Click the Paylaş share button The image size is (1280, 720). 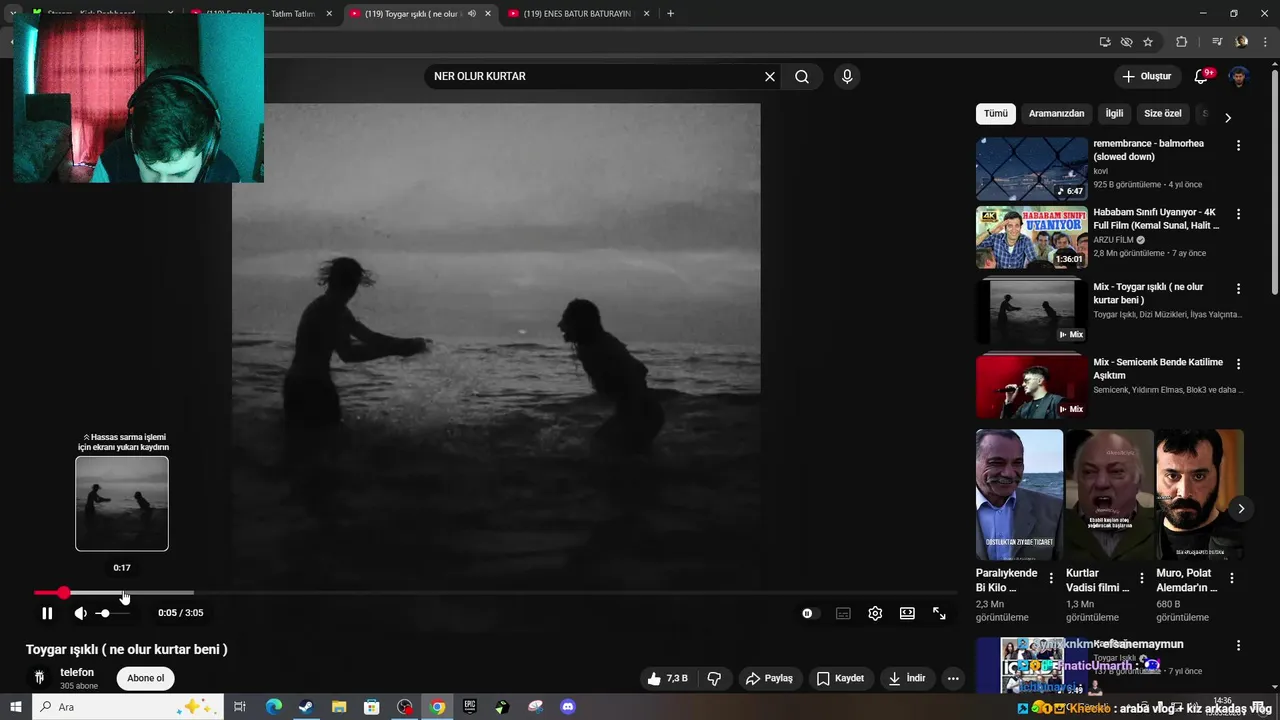click(769, 678)
